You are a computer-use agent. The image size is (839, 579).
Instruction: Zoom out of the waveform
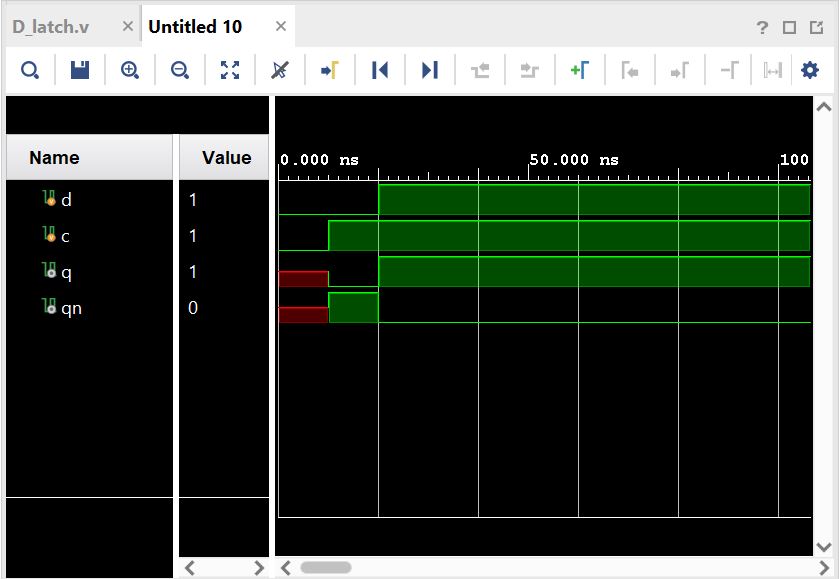coord(180,70)
